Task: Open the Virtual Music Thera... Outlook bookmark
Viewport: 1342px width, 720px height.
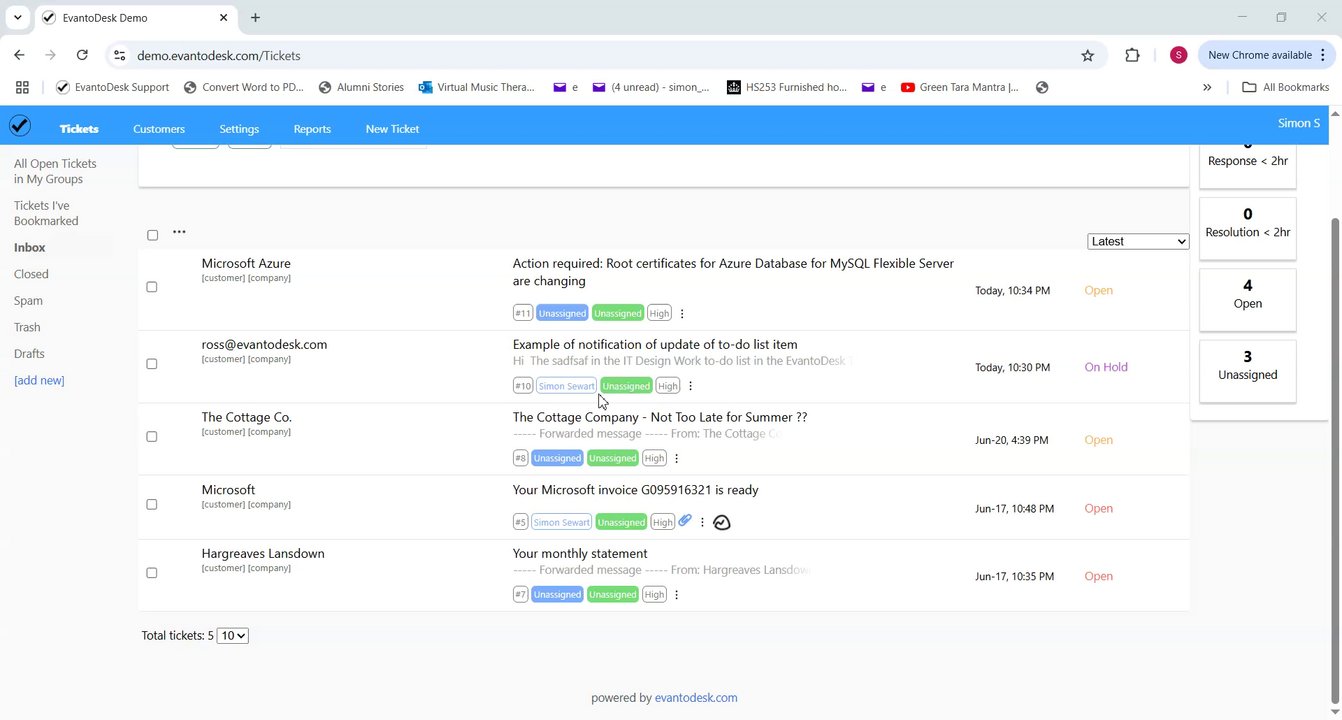Action: click(477, 87)
